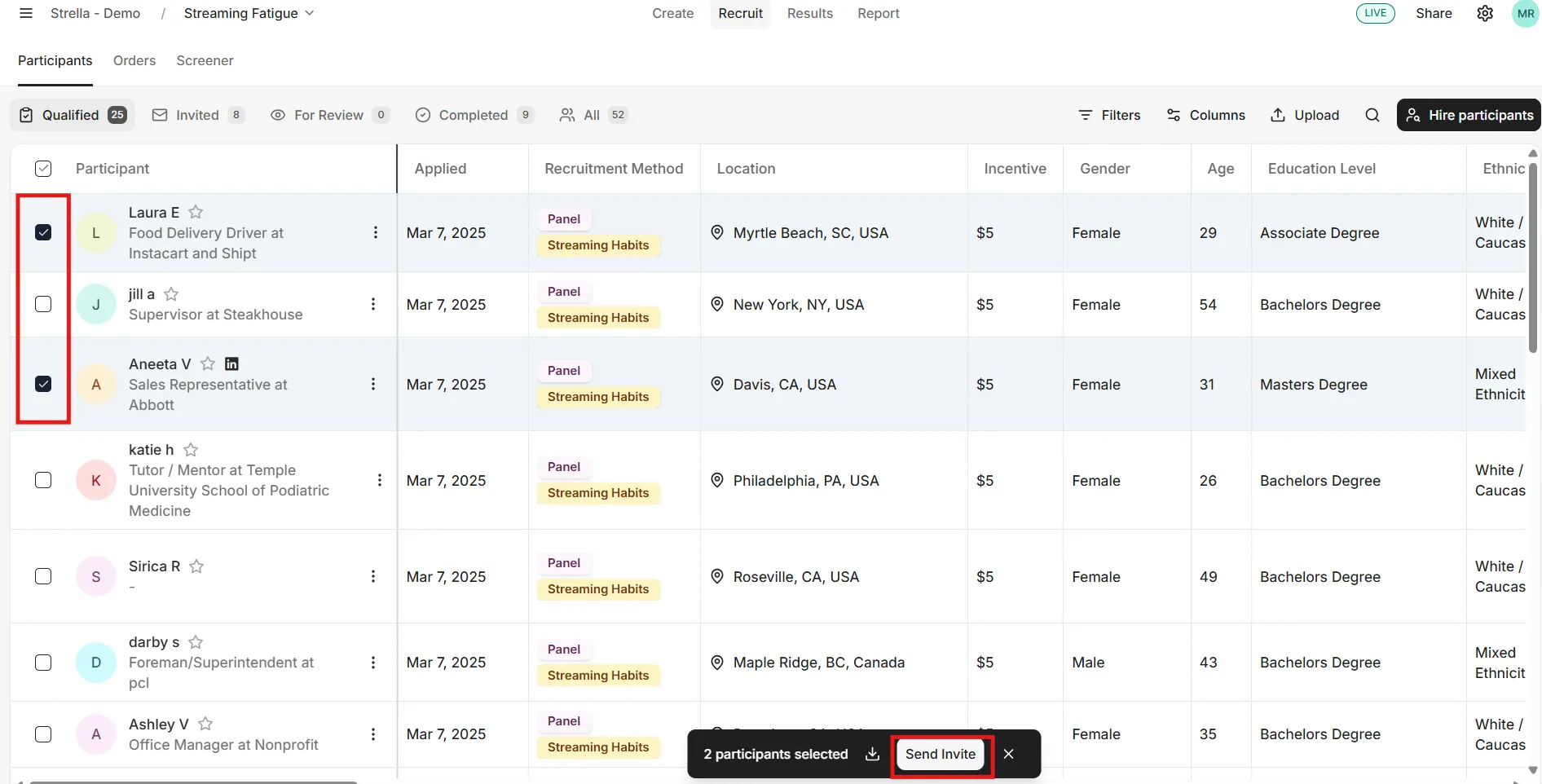This screenshot has height=784, width=1542.
Task: Check darby s's checkbox
Action: click(x=43, y=663)
